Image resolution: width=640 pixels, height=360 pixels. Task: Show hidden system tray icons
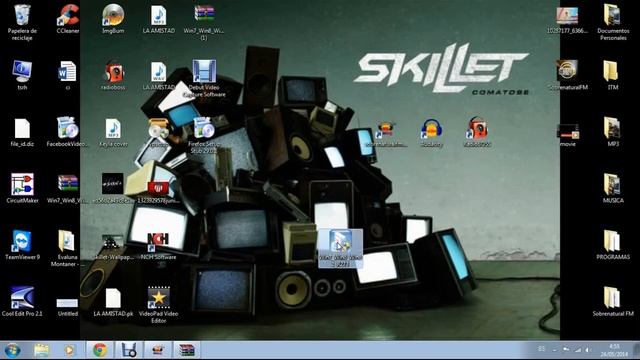(x=555, y=350)
